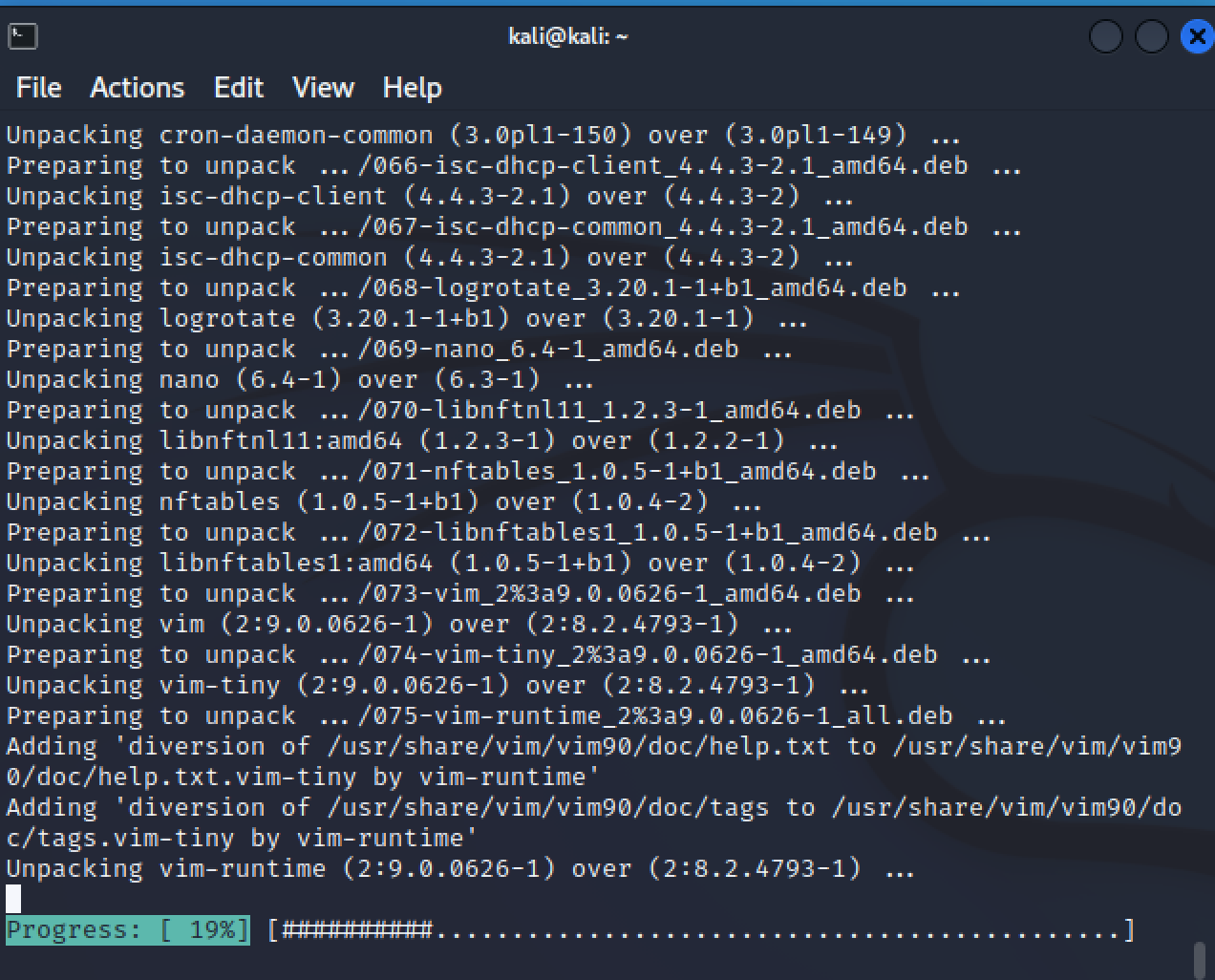Maximize the kali terminal window
This screenshot has height=980, width=1215.
[1151, 37]
